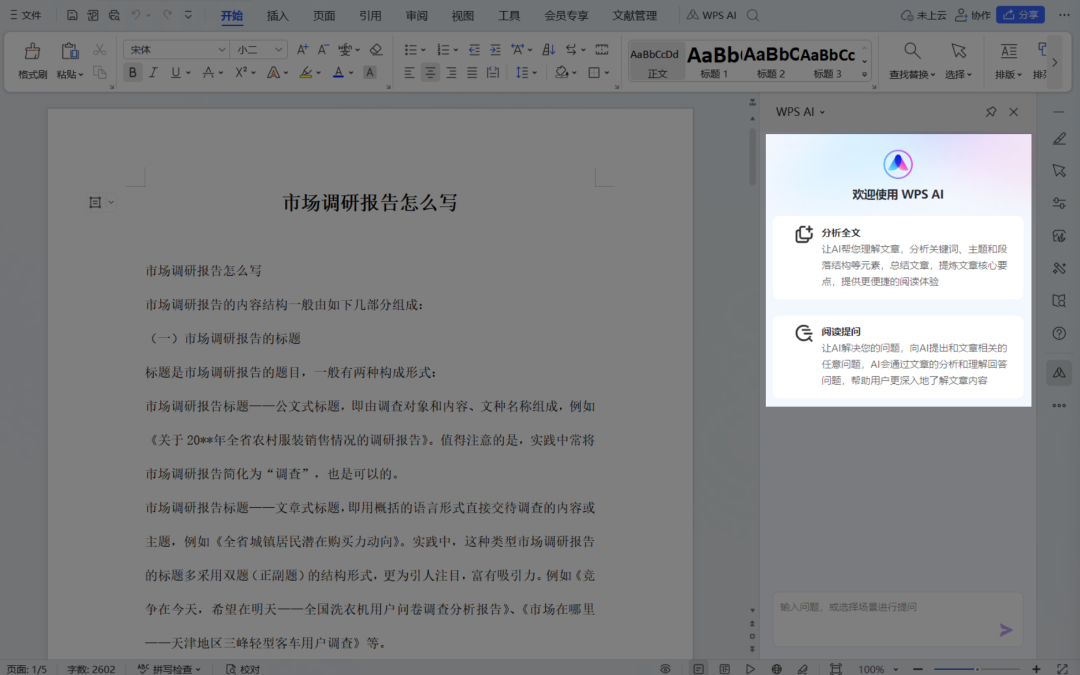Click the 分享 share button
This screenshot has height=675, width=1080.
pos(1020,14)
